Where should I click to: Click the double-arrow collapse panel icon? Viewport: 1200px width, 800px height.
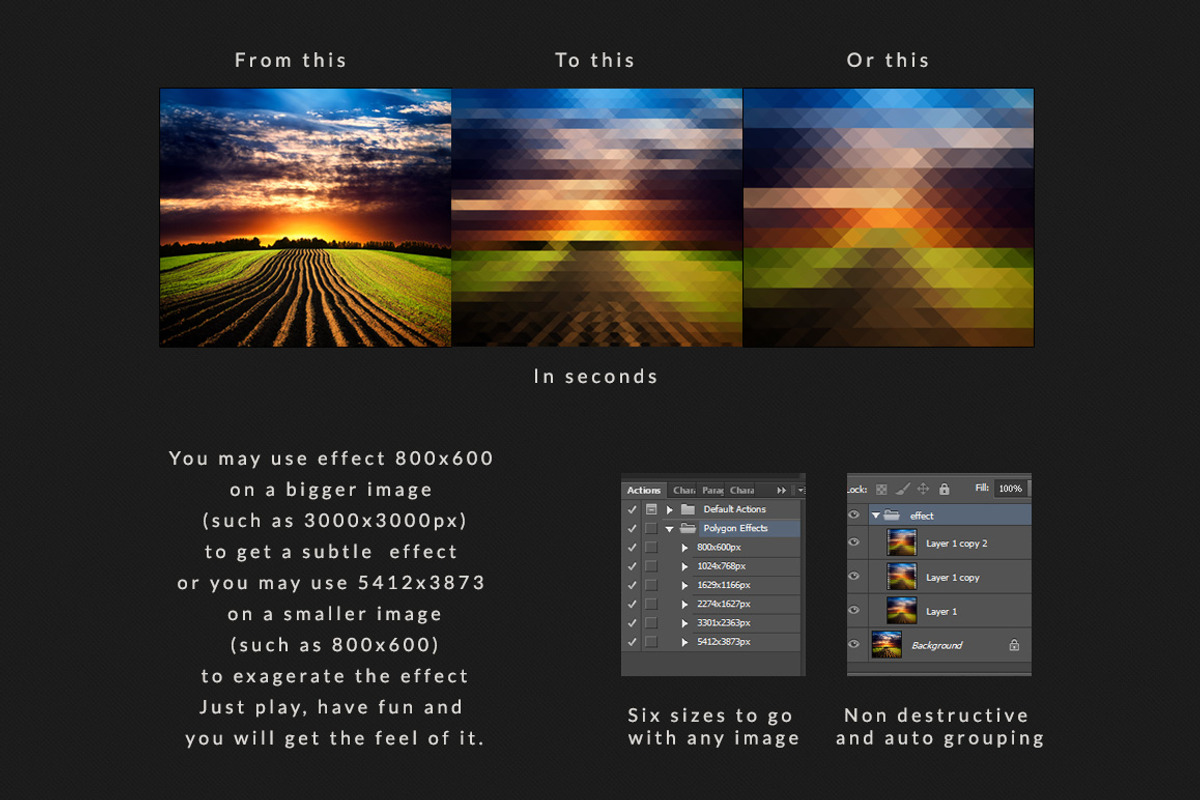(x=781, y=490)
